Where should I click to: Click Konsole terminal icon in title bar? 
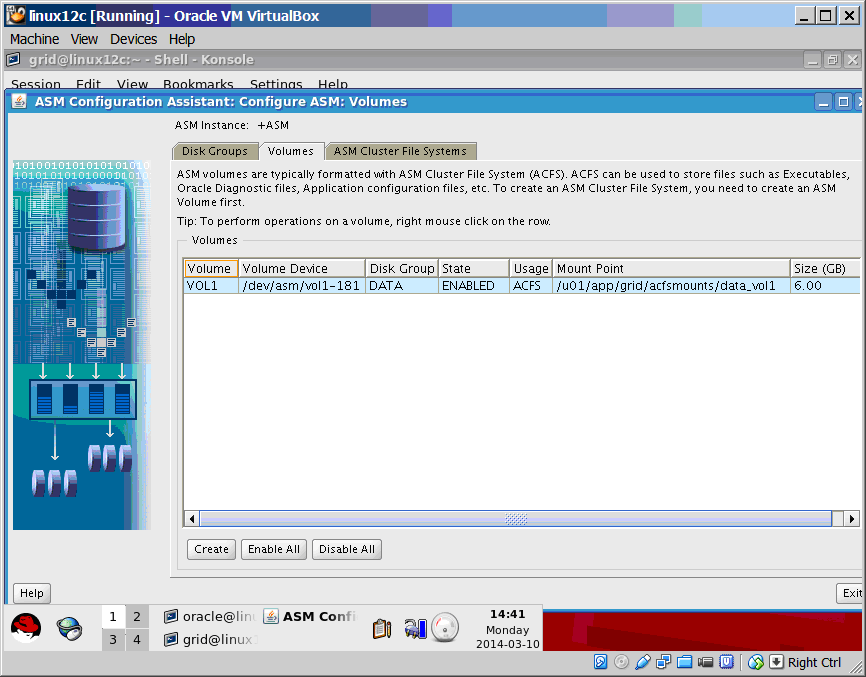point(14,59)
